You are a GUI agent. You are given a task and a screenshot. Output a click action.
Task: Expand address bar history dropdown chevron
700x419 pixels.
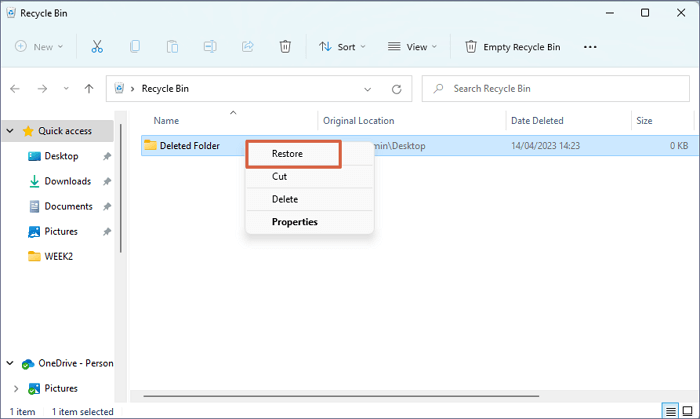pyautogui.click(x=368, y=89)
